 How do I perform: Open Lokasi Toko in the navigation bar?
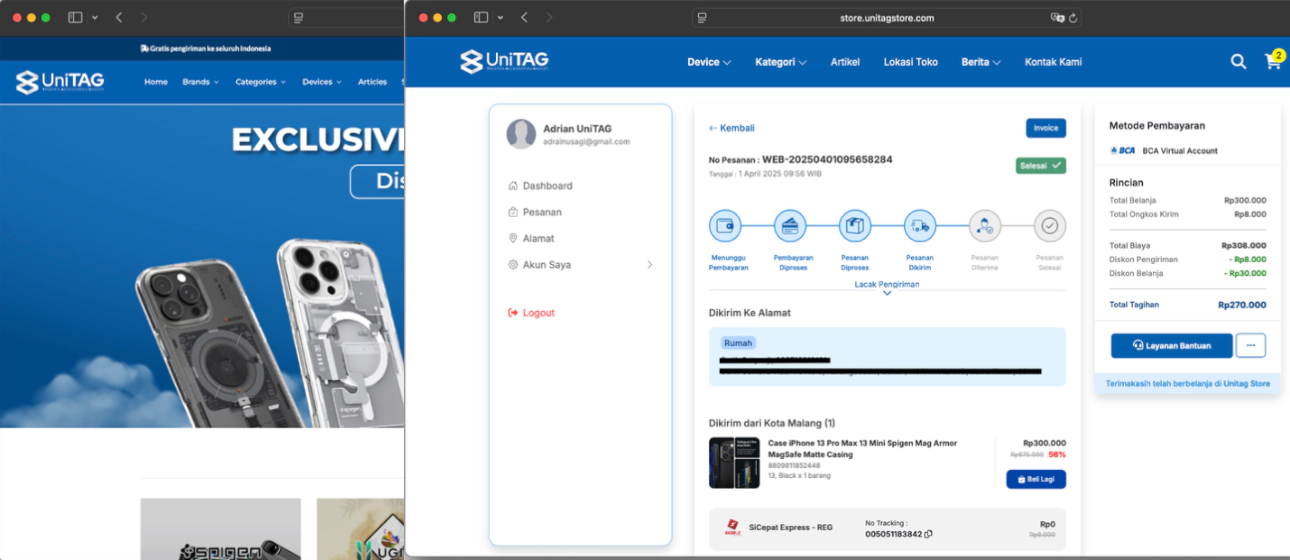[x=911, y=62]
